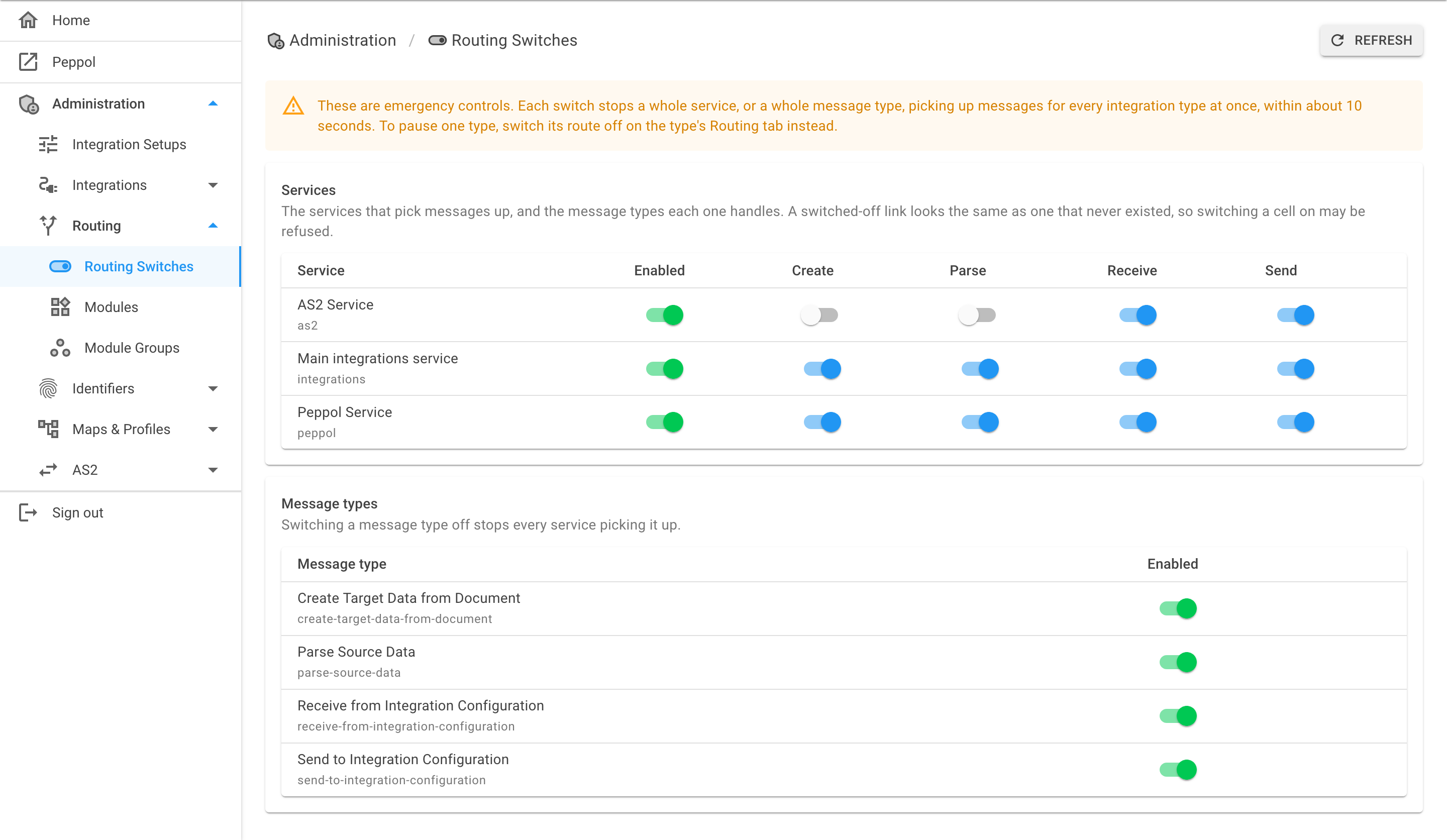Select Routing Switches in sidebar

coord(121,266)
